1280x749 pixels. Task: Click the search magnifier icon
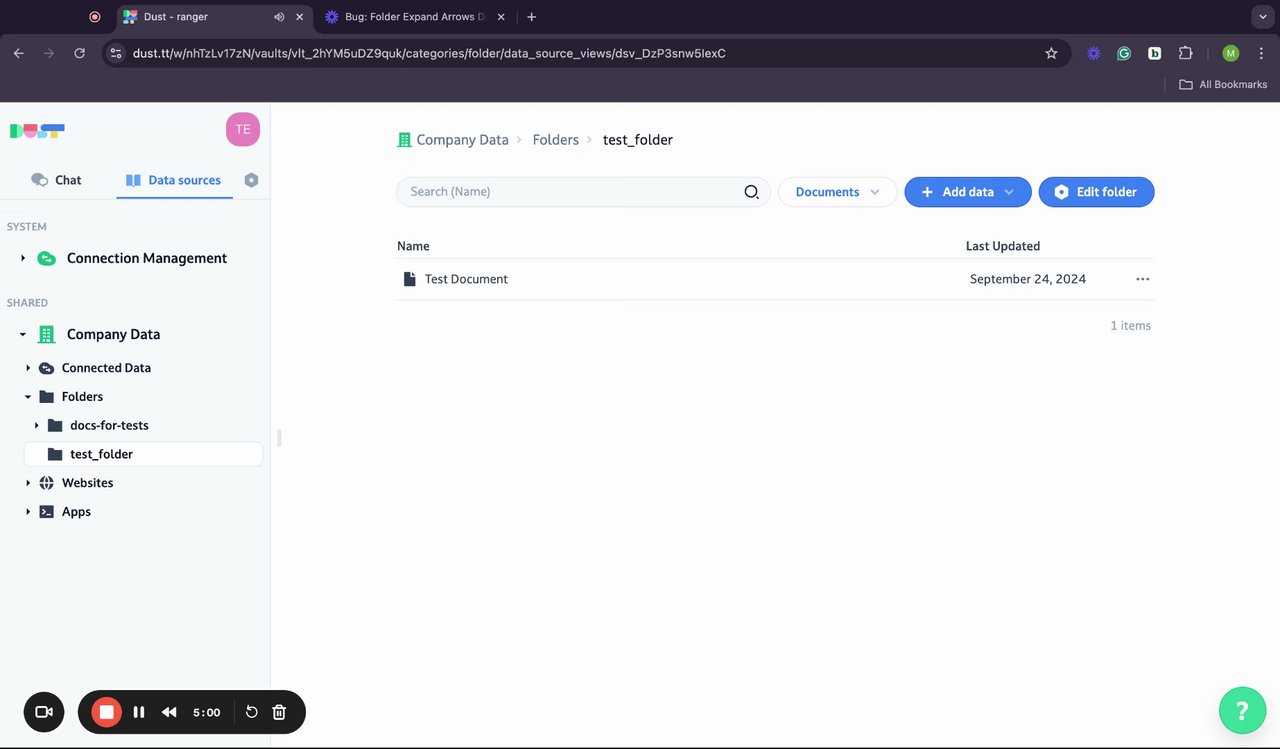click(x=752, y=192)
